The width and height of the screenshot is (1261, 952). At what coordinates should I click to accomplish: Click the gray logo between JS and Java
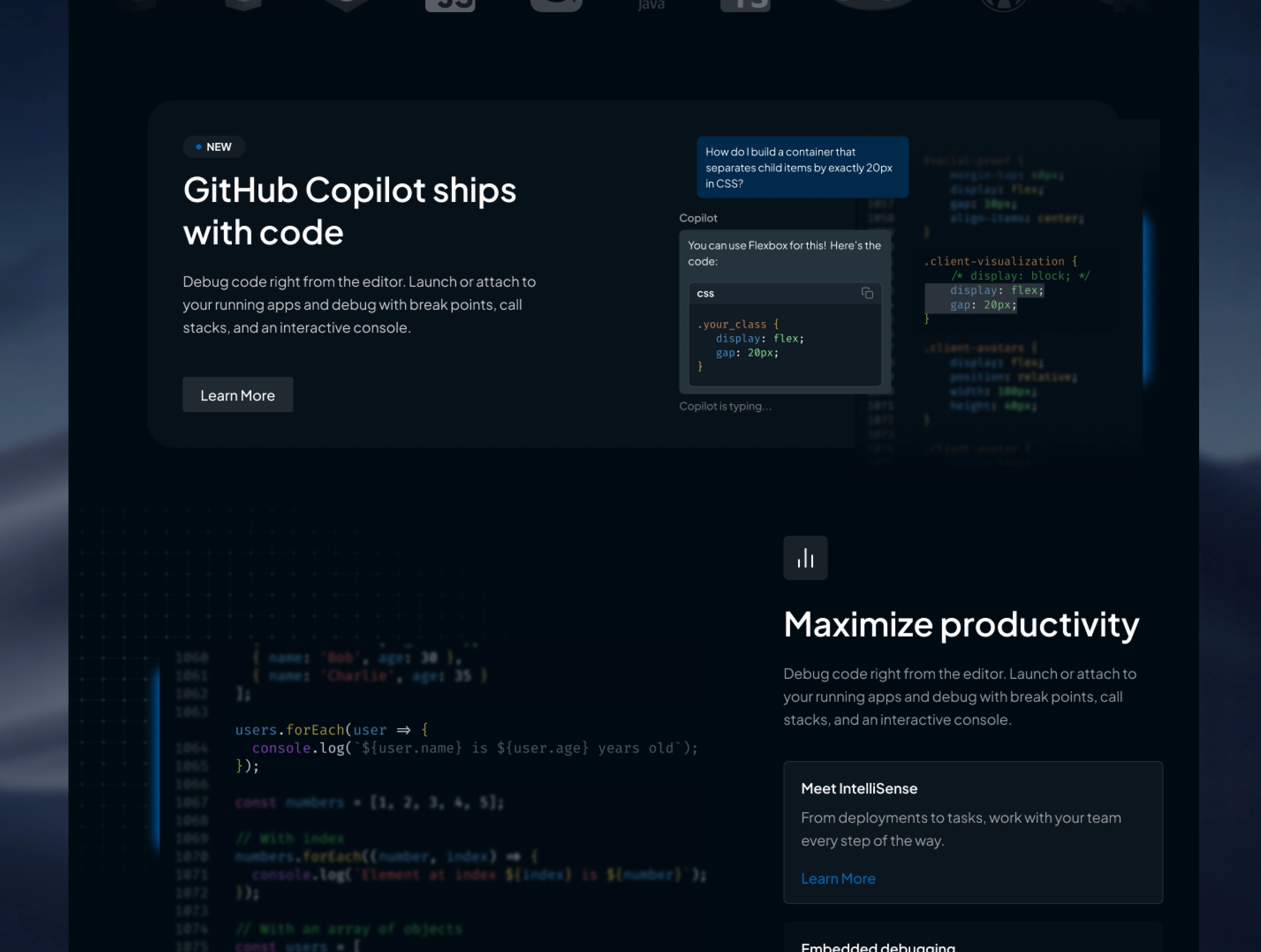[556, 5]
